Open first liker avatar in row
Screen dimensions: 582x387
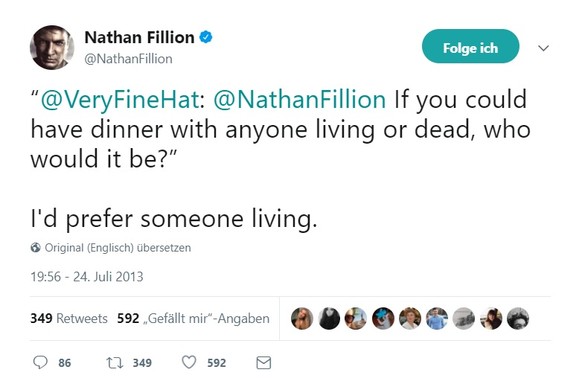click(x=302, y=318)
